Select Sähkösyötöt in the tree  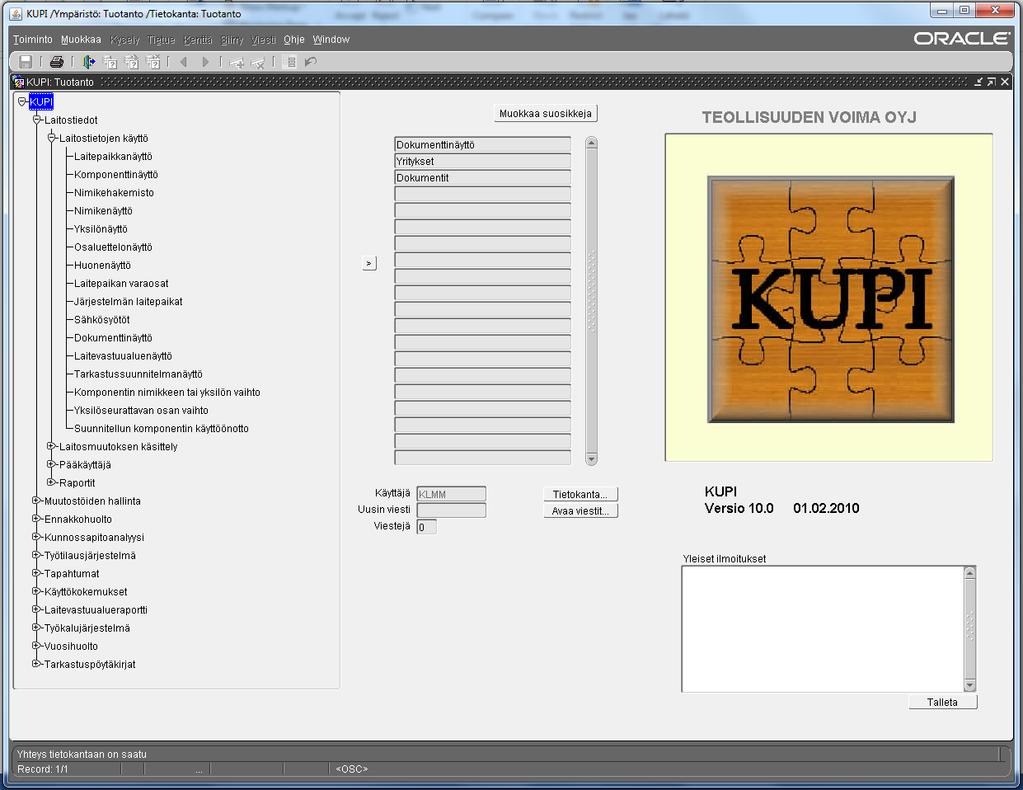pyautogui.click(x=102, y=320)
